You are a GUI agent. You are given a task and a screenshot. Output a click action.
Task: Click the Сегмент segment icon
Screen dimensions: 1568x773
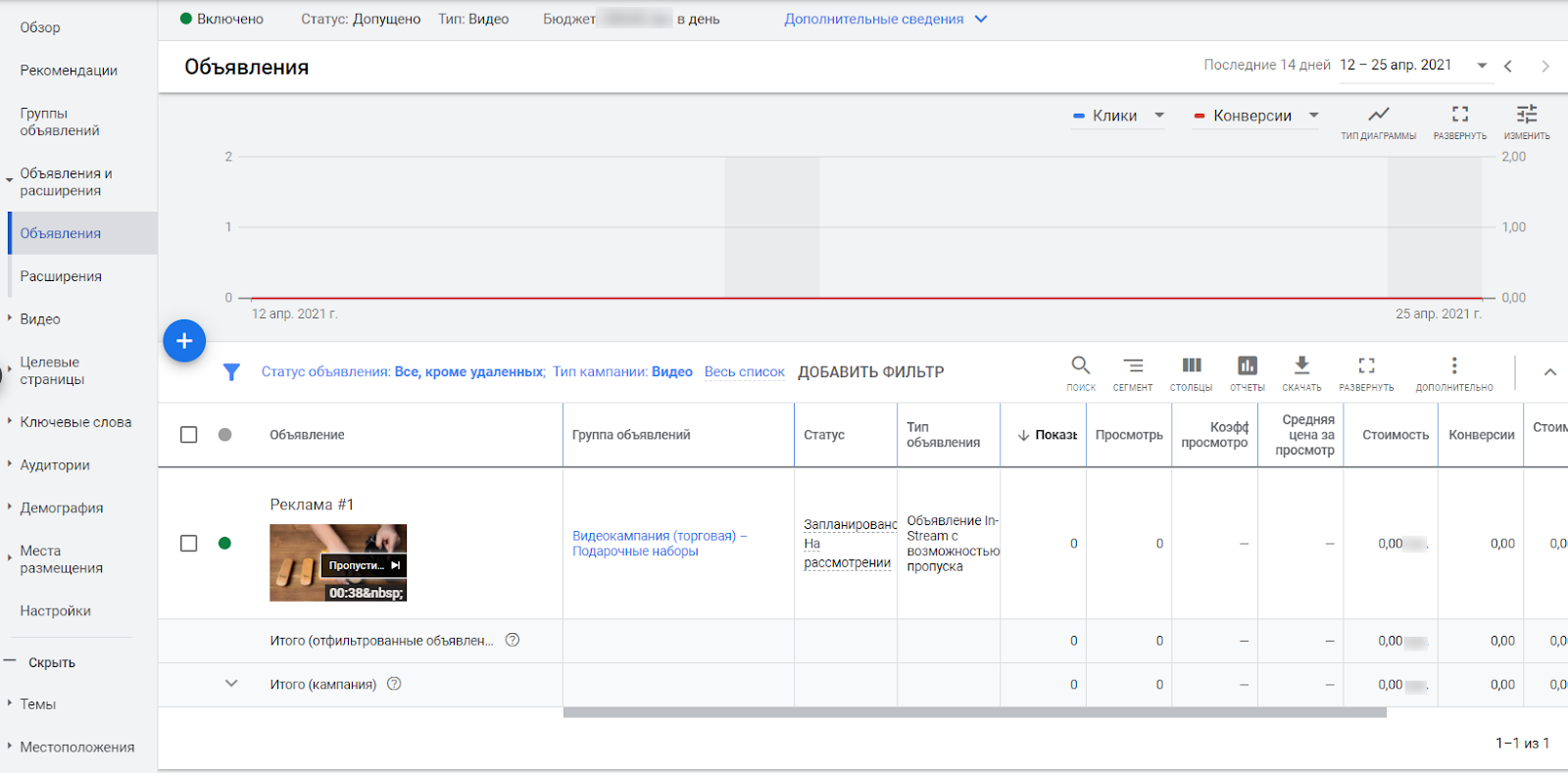(x=1133, y=366)
